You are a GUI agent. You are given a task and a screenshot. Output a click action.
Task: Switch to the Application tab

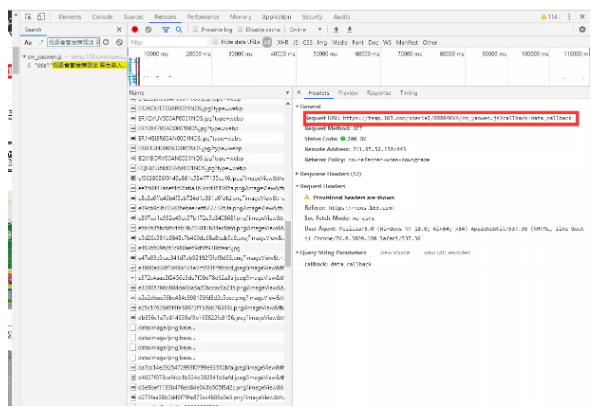tap(276, 17)
